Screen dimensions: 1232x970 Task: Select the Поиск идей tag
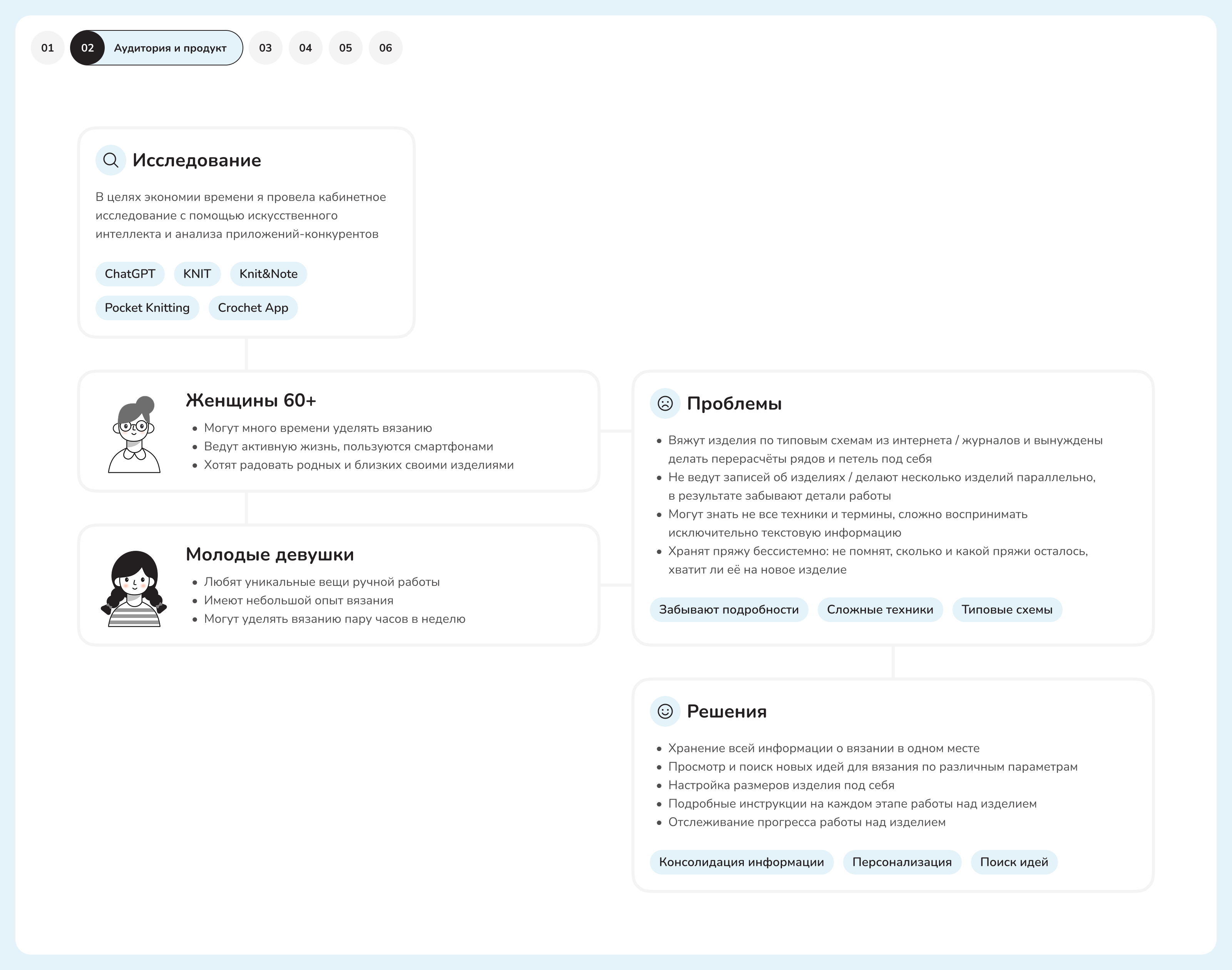click(1014, 862)
